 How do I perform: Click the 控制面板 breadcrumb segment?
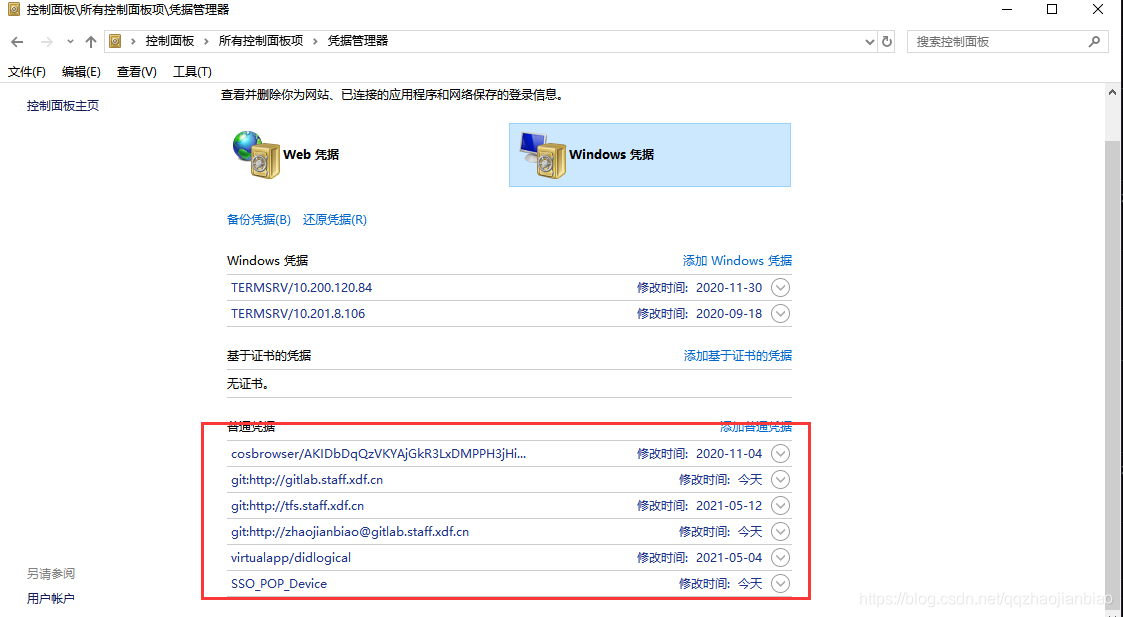click(170, 41)
